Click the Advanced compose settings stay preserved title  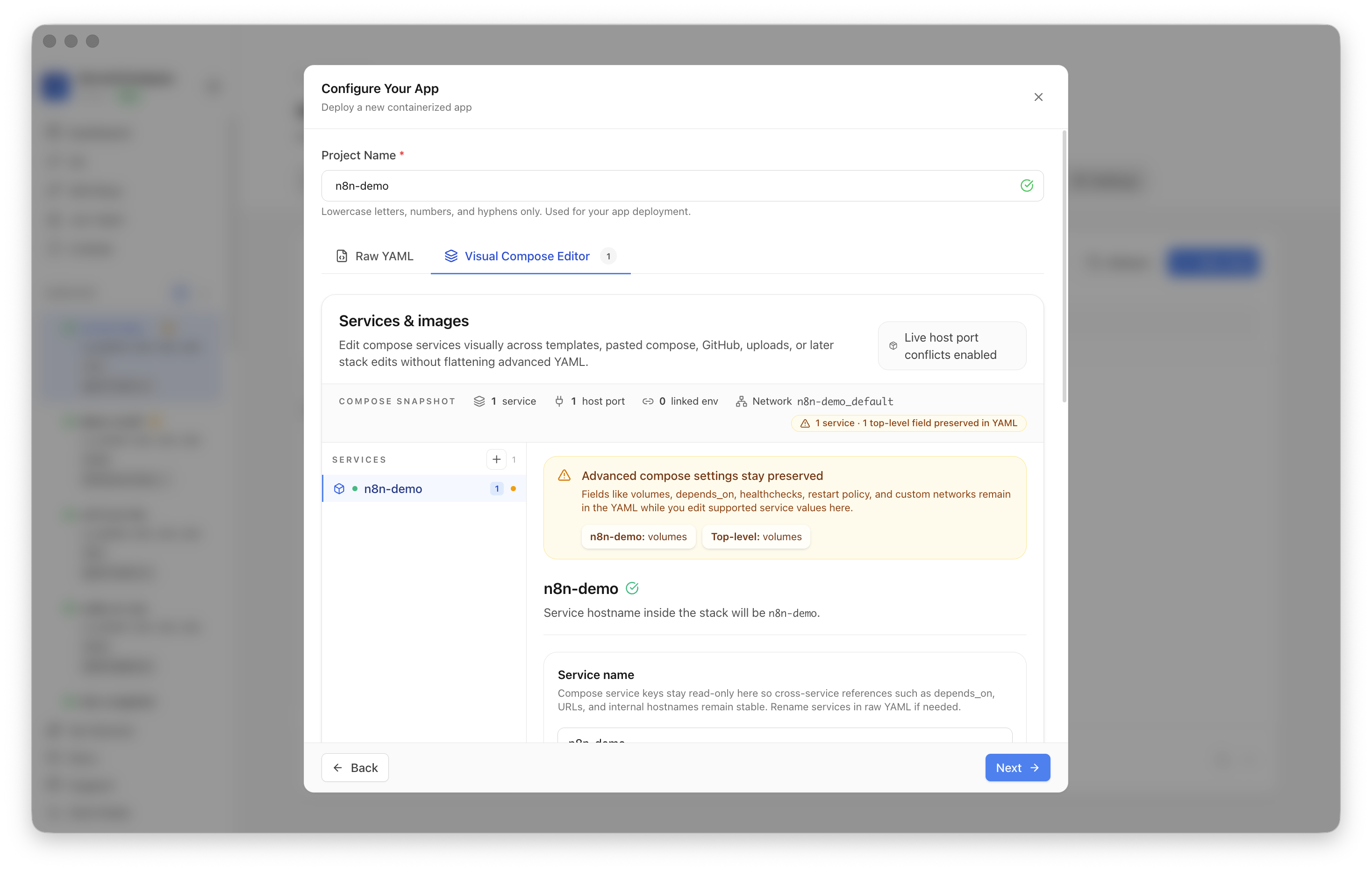pyautogui.click(x=702, y=476)
